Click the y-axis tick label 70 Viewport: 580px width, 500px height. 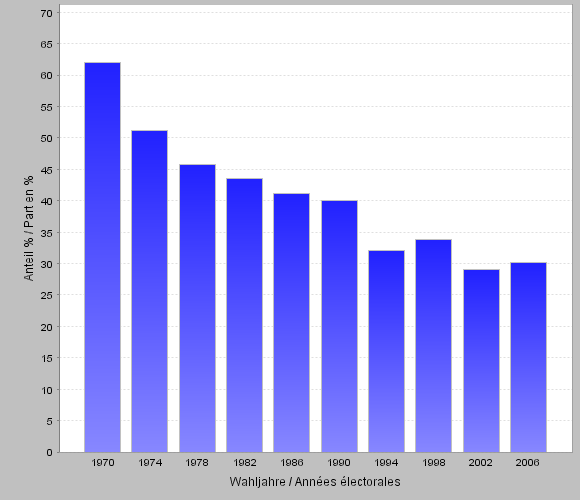click(47, 13)
